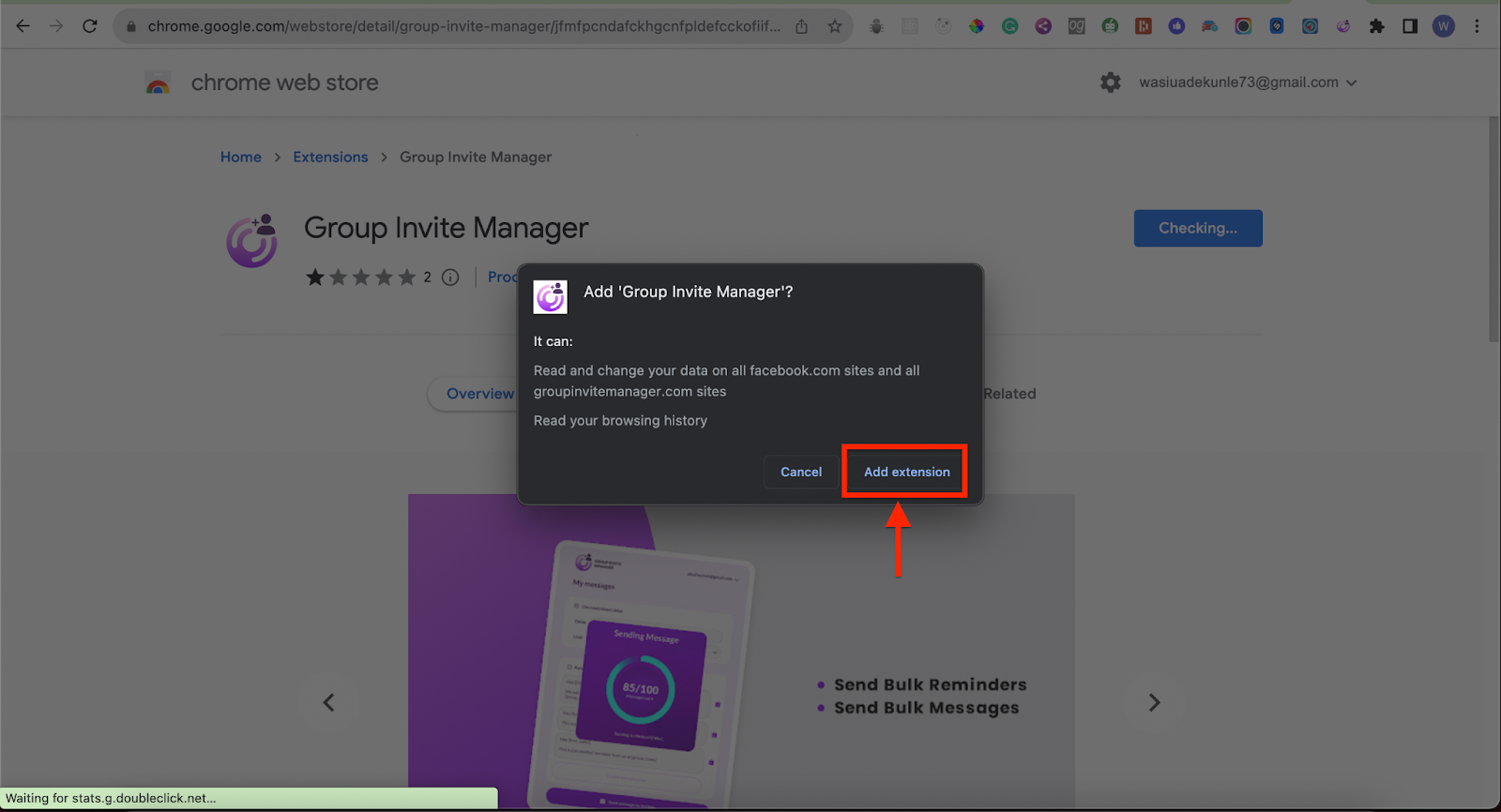Open the colorful camera lens extension
The width and height of the screenshot is (1501, 812).
[1243, 26]
